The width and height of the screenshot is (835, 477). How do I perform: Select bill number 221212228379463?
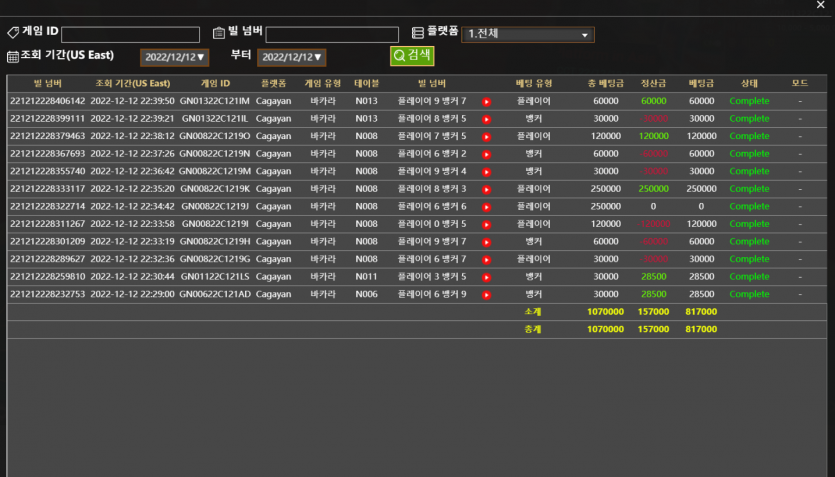point(47,136)
